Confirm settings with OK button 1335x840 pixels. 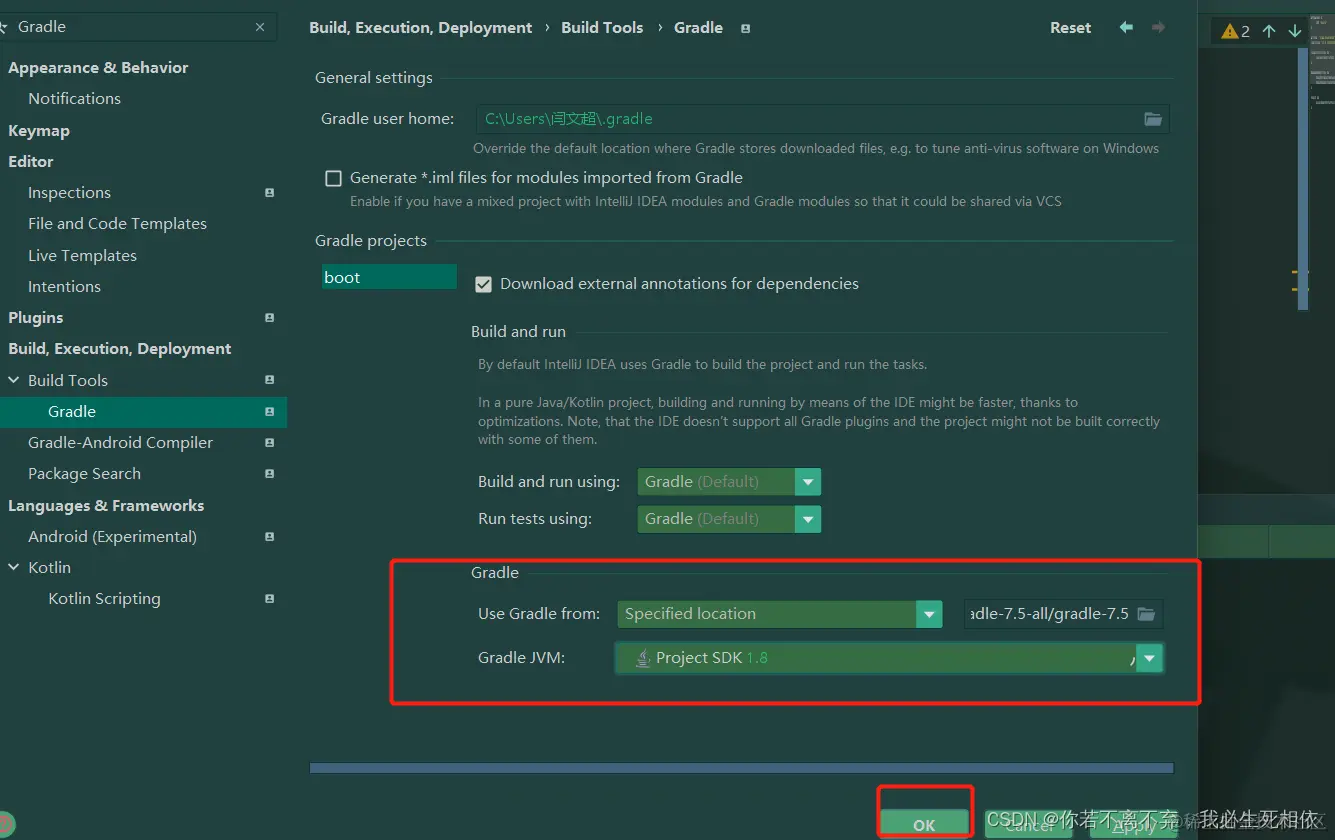(924, 825)
